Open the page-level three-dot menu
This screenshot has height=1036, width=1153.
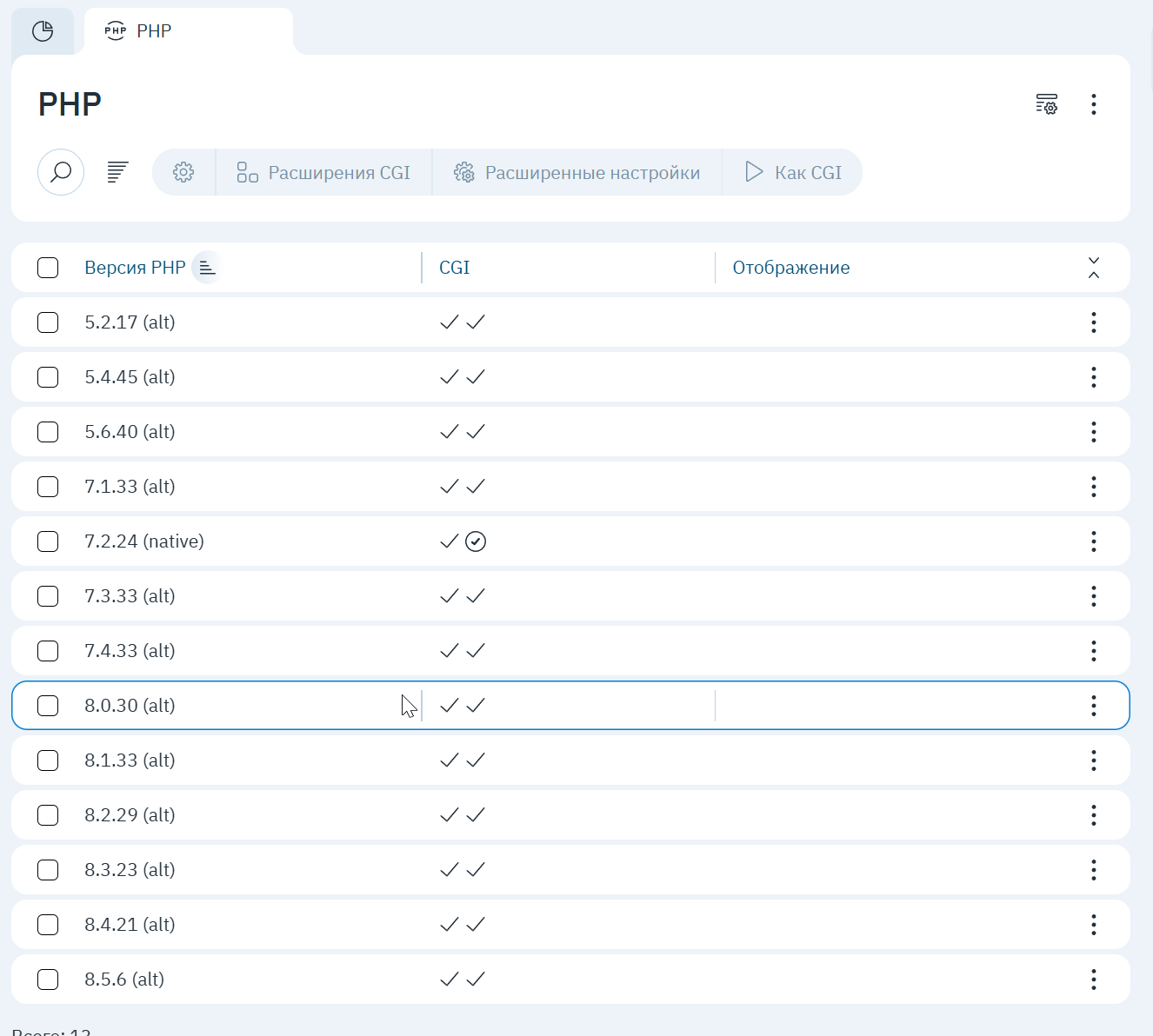[1094, 104]
